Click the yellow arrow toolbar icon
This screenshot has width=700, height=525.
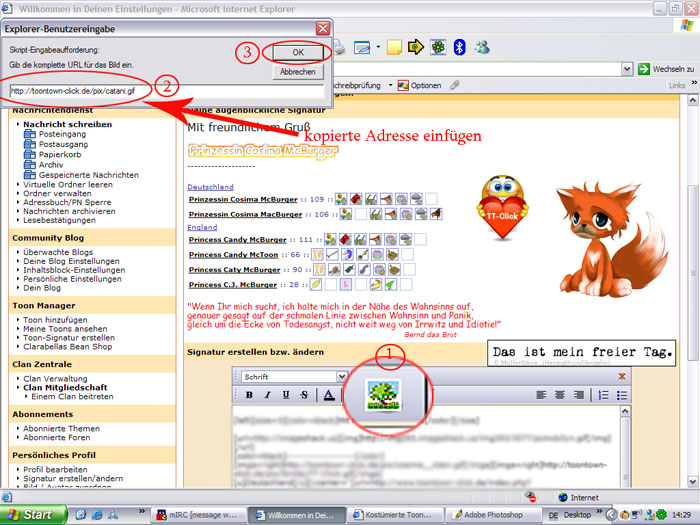coord(416,47)
